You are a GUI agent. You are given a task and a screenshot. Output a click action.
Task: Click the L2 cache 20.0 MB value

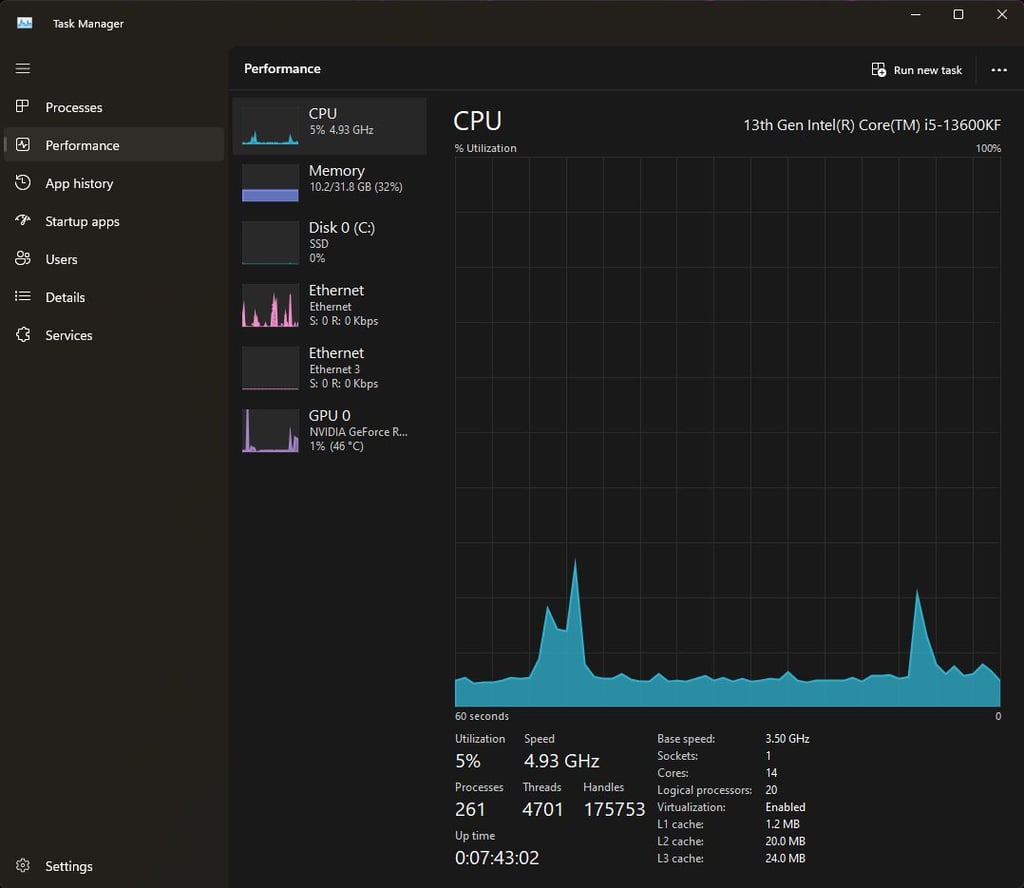pos(785,841)
